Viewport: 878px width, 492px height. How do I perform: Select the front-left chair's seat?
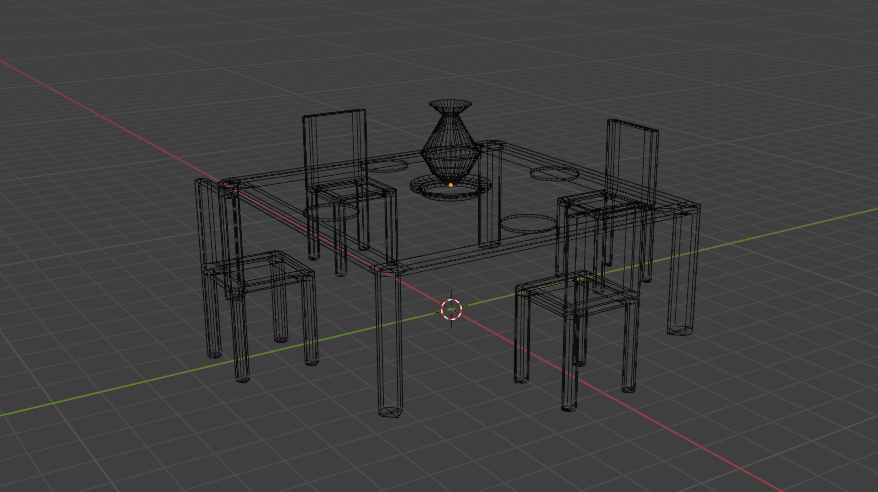point(259,271)
